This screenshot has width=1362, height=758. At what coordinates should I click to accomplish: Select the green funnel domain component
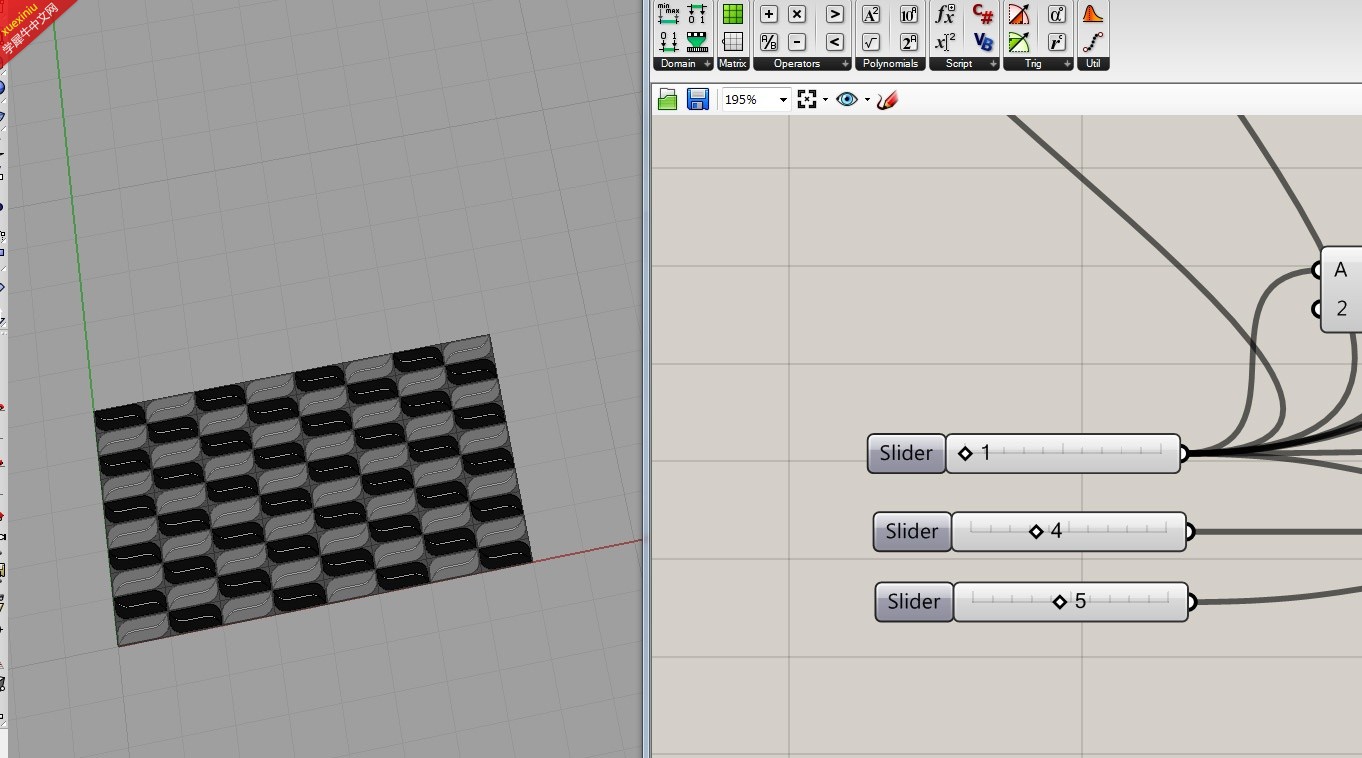click(697, 42)
